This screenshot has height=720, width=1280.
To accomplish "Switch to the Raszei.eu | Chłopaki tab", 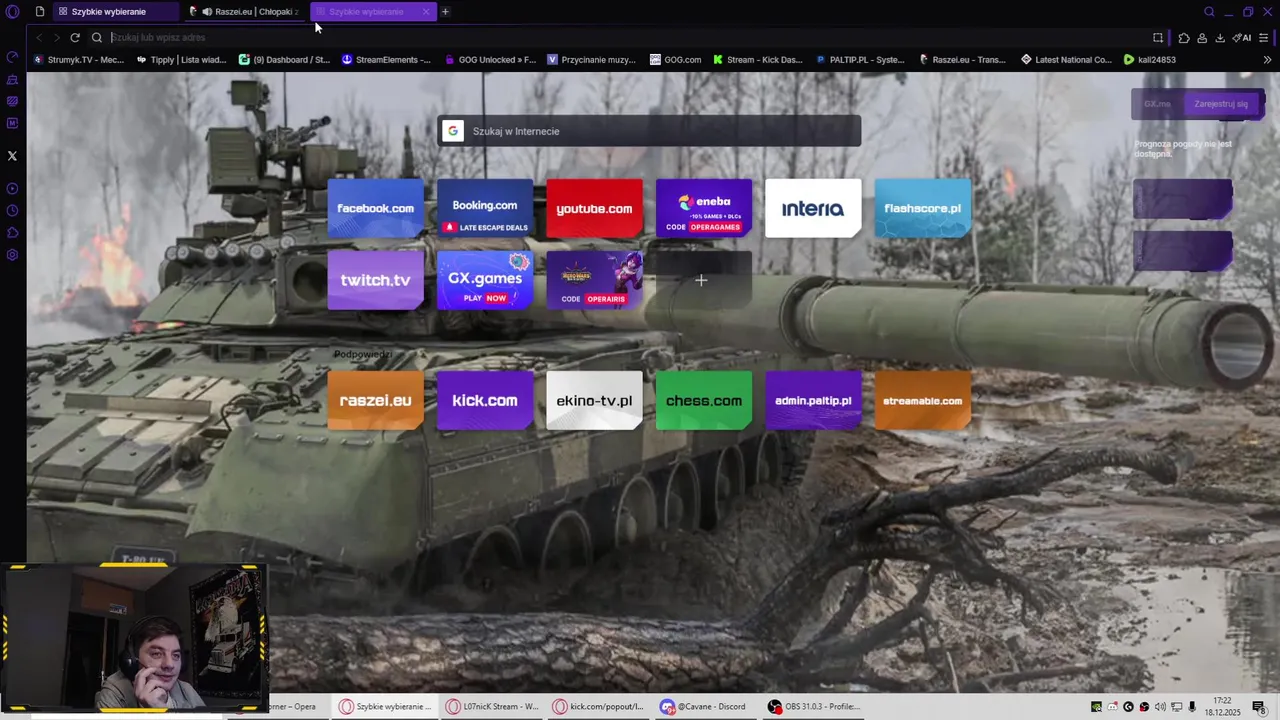I will 247,12.
